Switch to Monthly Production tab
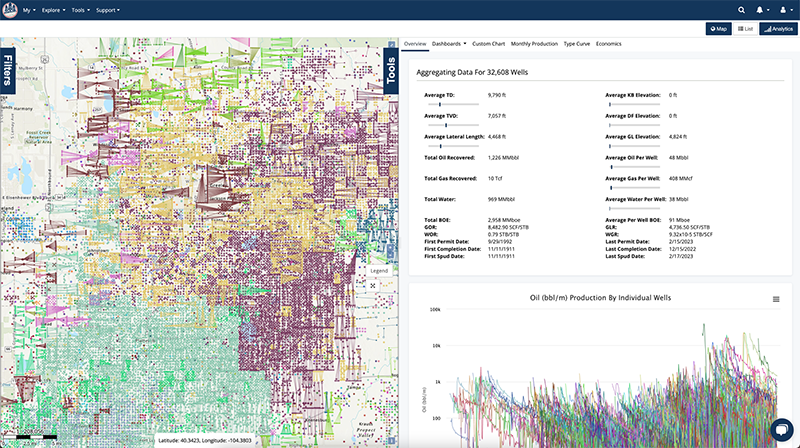800x448 pixels. [534, 44]
